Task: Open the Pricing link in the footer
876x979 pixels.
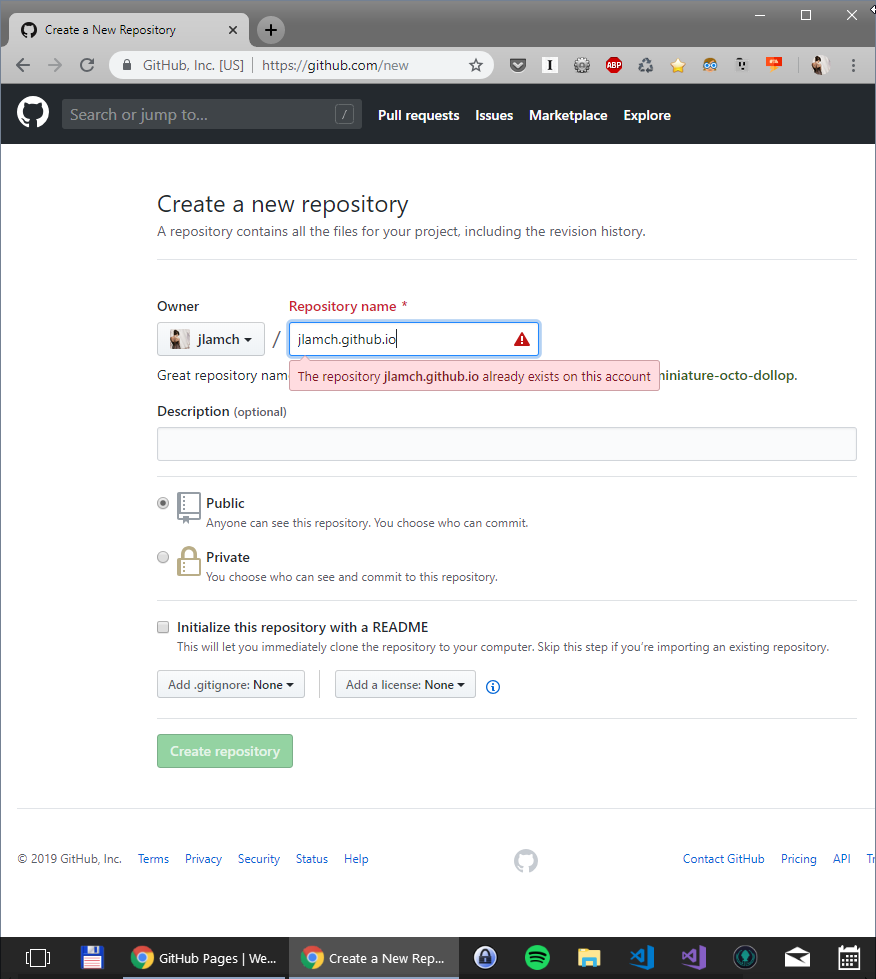Action: pyautogui.click(x=798, y=858)
